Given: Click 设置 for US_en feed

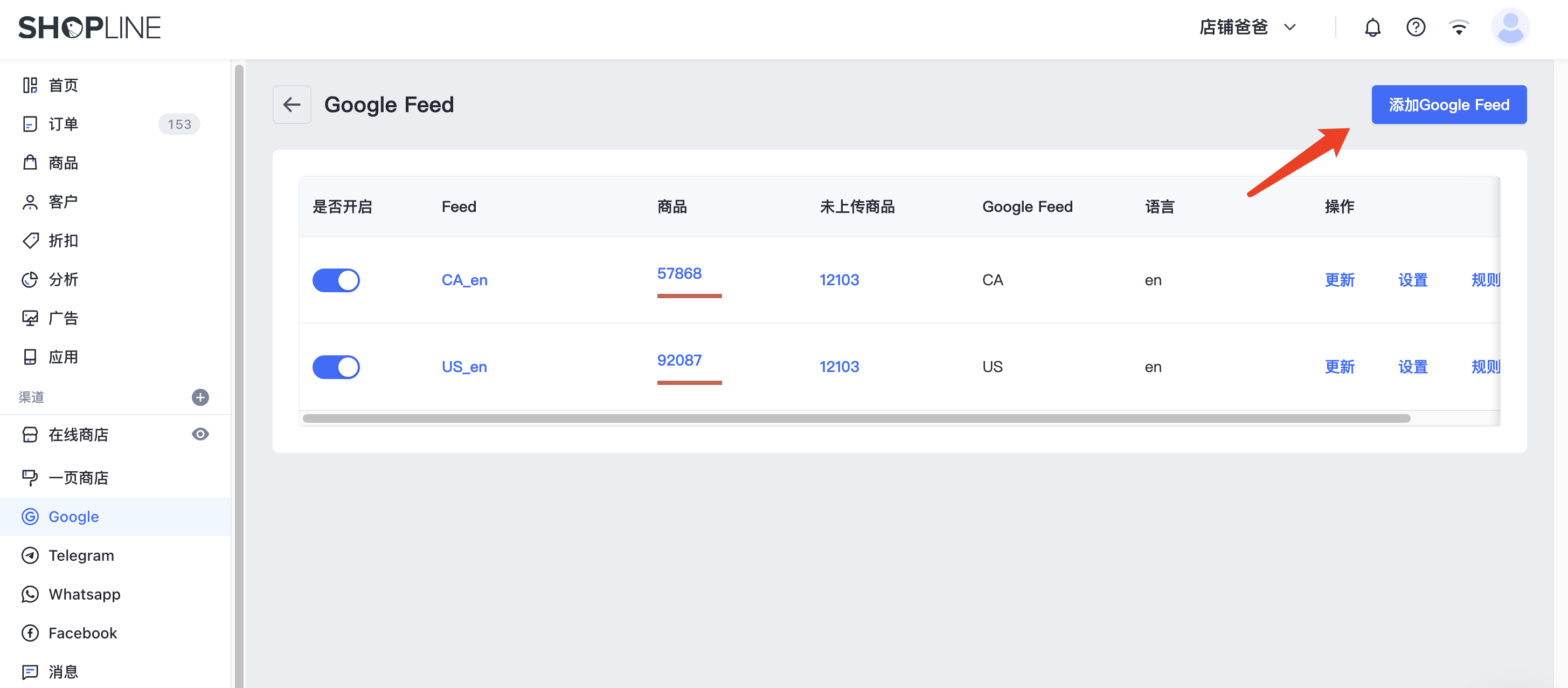Looking at the screenshot, I should (1413, 367).
